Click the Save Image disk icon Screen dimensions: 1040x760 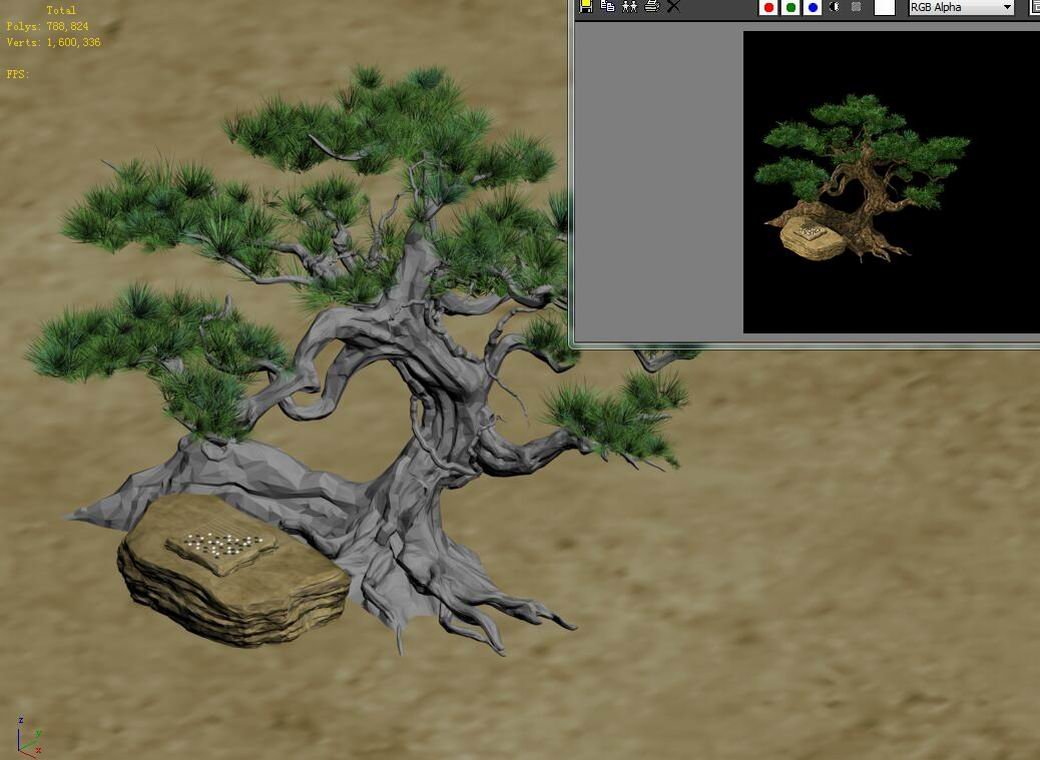coord(586,6)
